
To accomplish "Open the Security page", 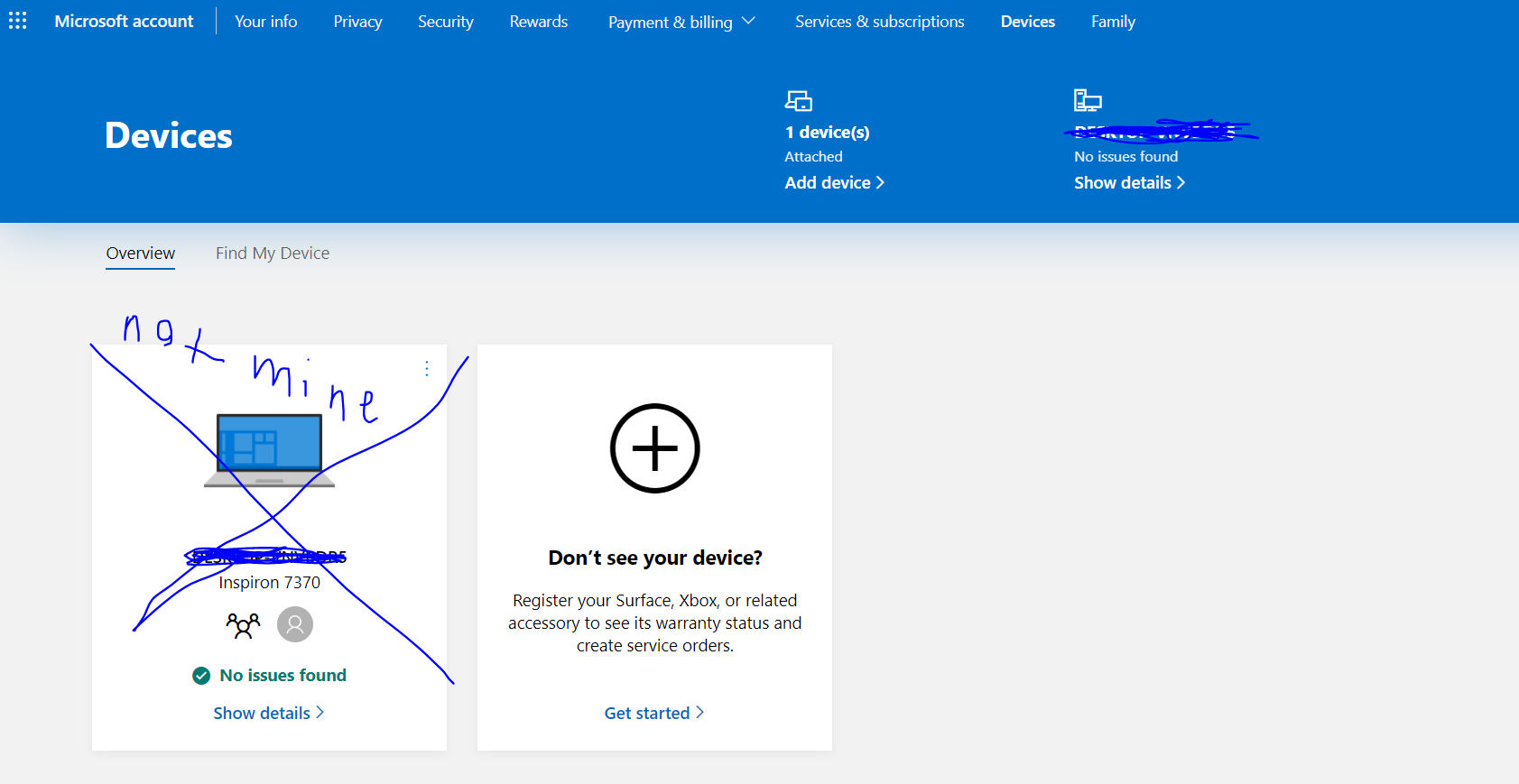I will (x=445, y=22).
